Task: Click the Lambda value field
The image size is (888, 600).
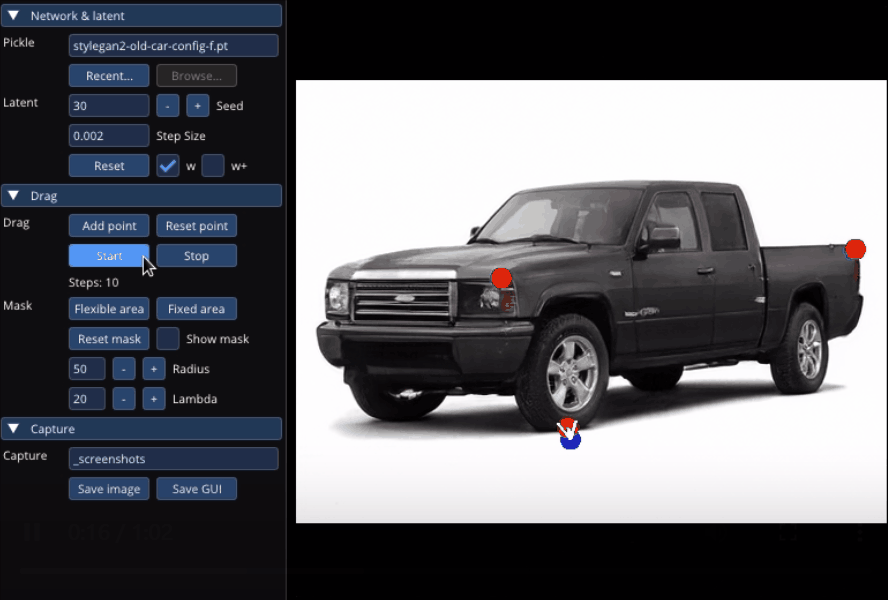Action: pos(87,399)
